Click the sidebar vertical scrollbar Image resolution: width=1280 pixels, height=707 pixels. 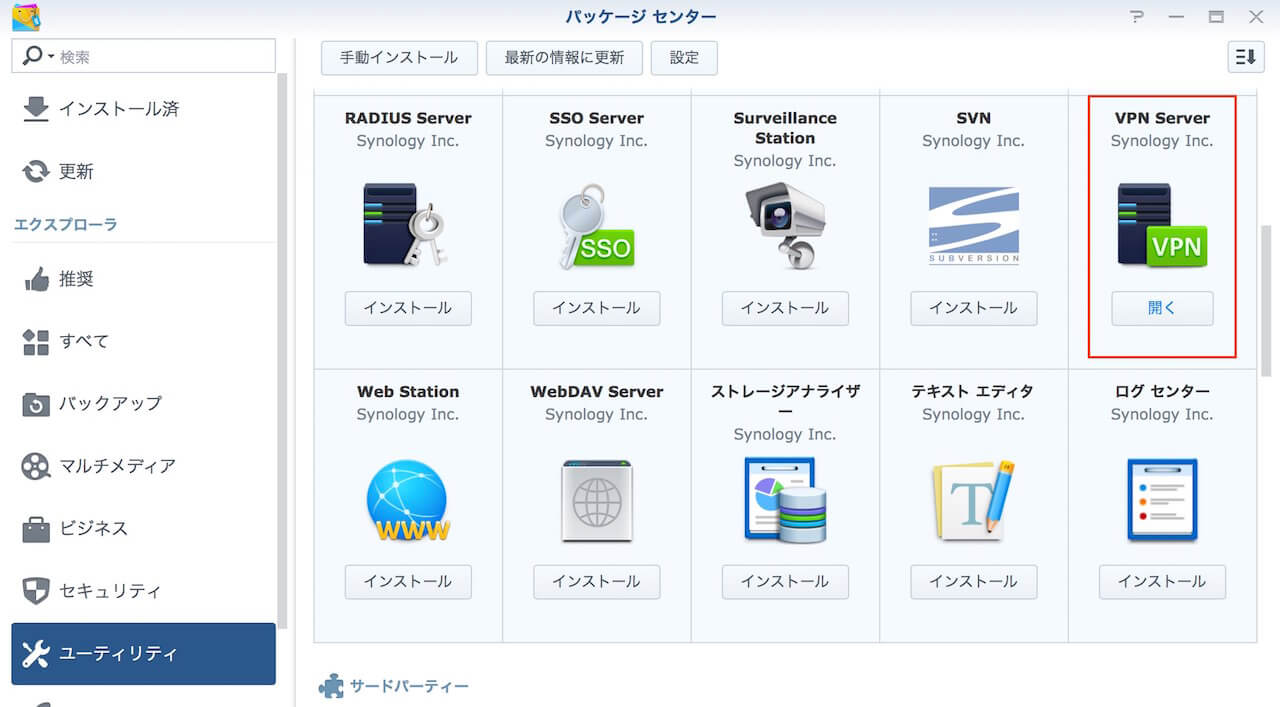tap(283, 350)
